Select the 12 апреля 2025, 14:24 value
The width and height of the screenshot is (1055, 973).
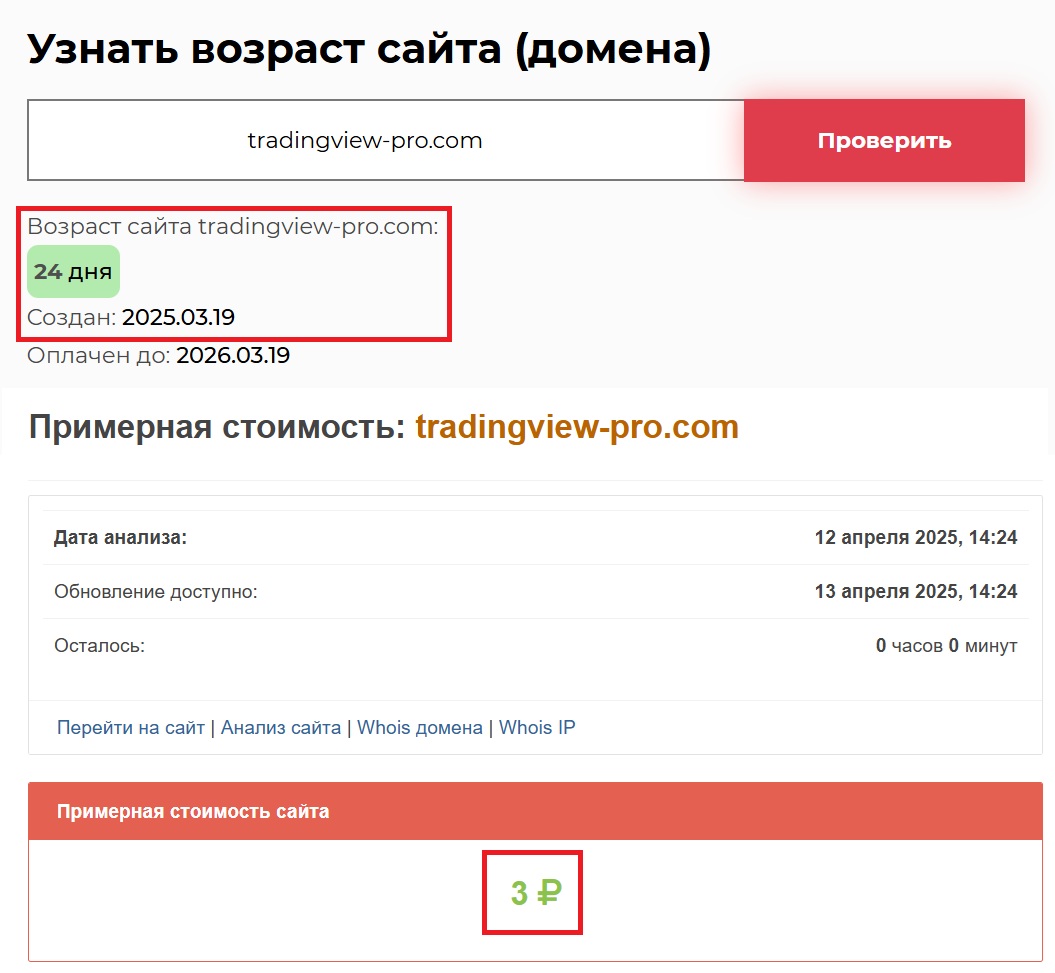(x=916, y=538)
